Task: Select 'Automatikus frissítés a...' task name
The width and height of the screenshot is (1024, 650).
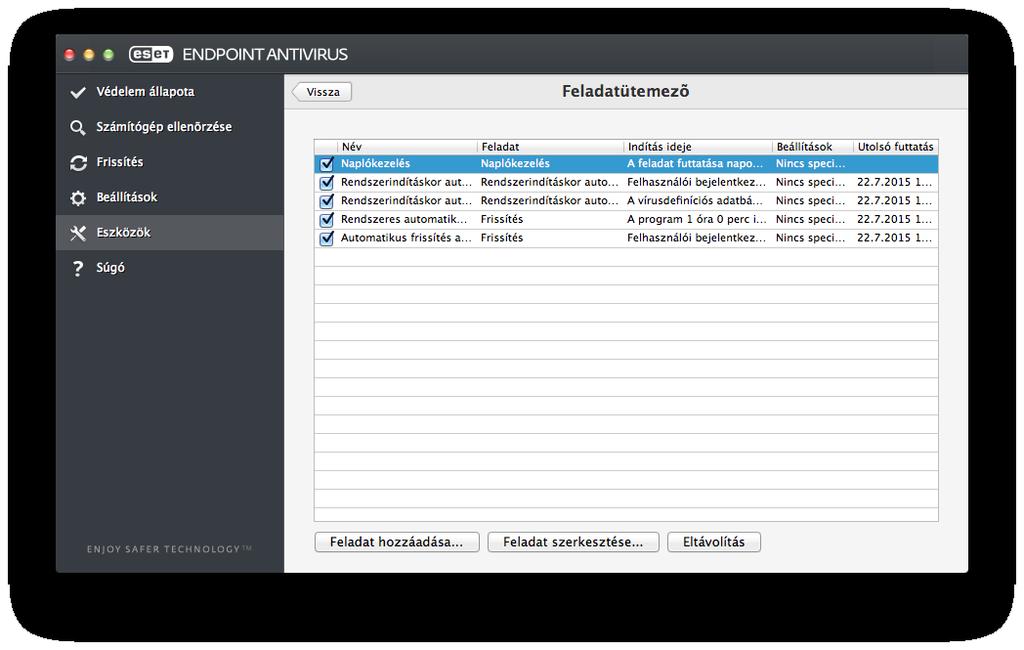Action: click(x=406, y=238)
